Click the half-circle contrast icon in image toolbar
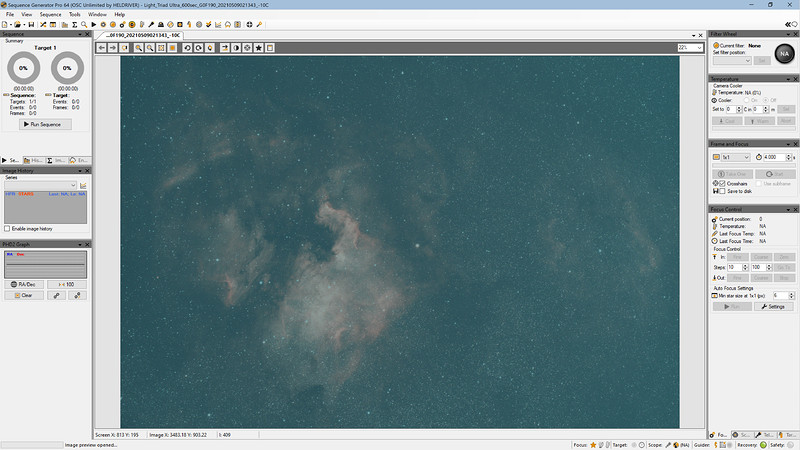The height and width of the screenshot is (450, 800). [236, 47]
